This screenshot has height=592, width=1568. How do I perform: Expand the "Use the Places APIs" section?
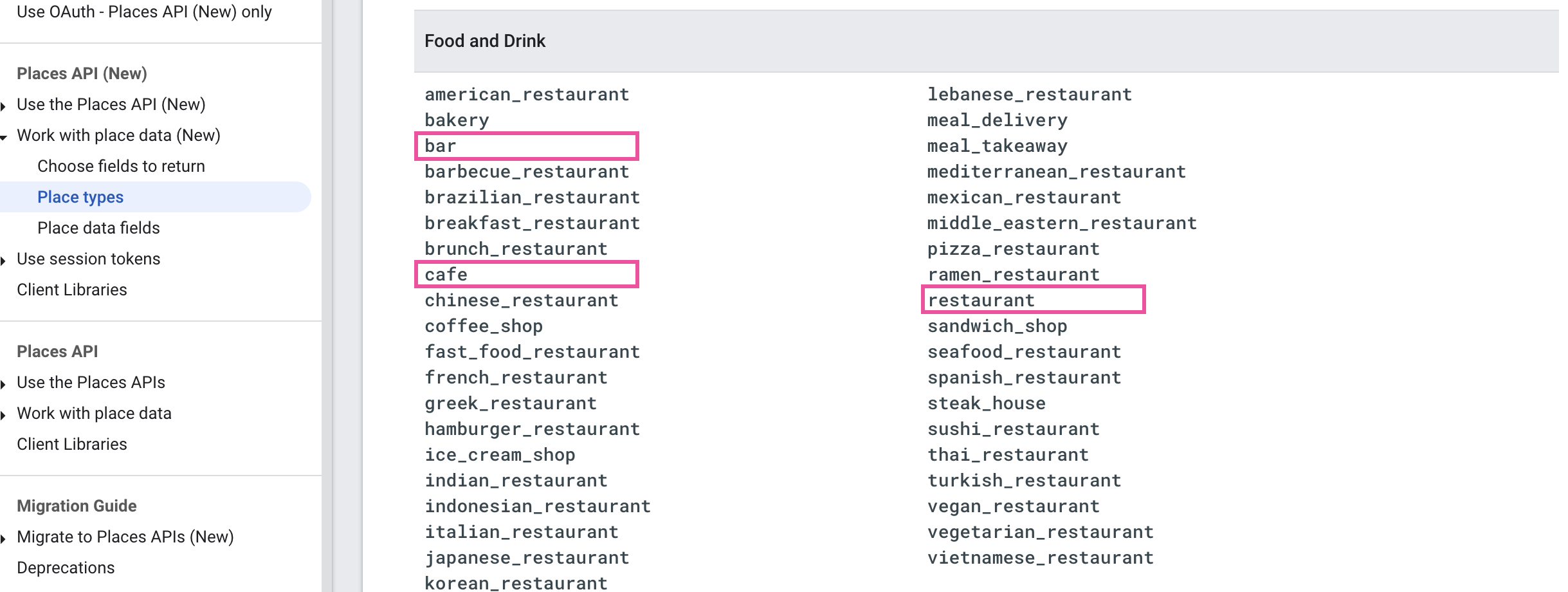pos(92,382)
